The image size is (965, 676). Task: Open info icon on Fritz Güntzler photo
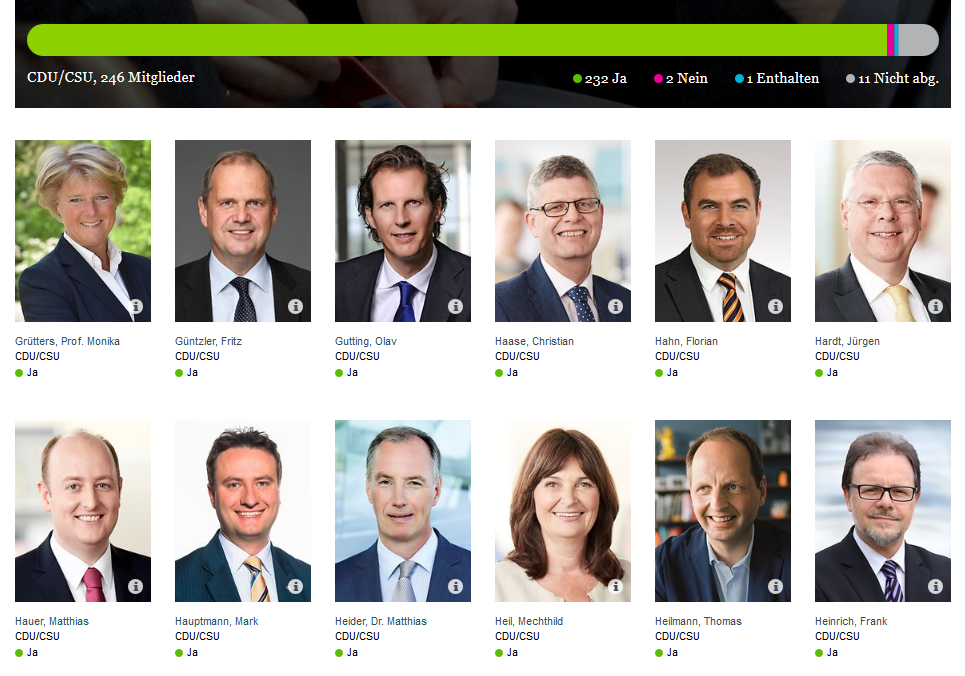[295, 306]
